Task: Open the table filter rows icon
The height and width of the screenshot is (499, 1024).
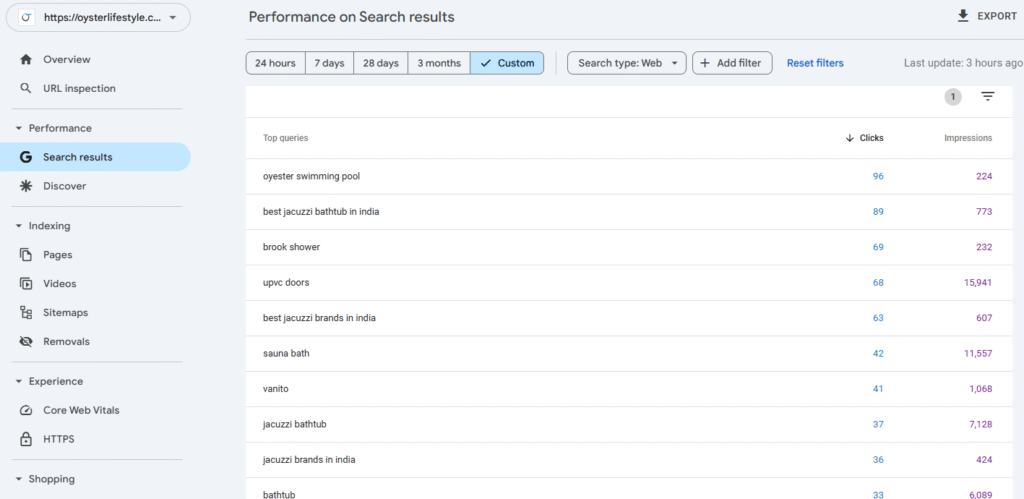Action: [x=988, y=97]
